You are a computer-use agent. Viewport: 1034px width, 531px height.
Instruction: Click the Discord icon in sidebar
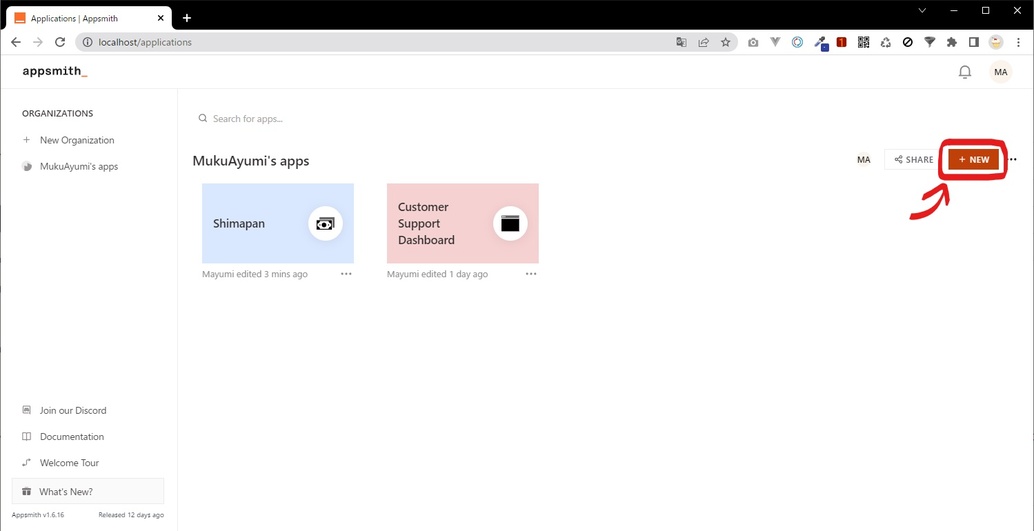[26, 410]
